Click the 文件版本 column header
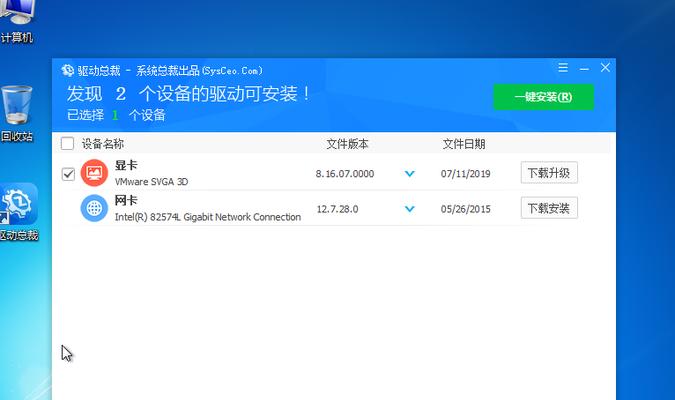The image size is (675, 400). [x=347, y=144]
